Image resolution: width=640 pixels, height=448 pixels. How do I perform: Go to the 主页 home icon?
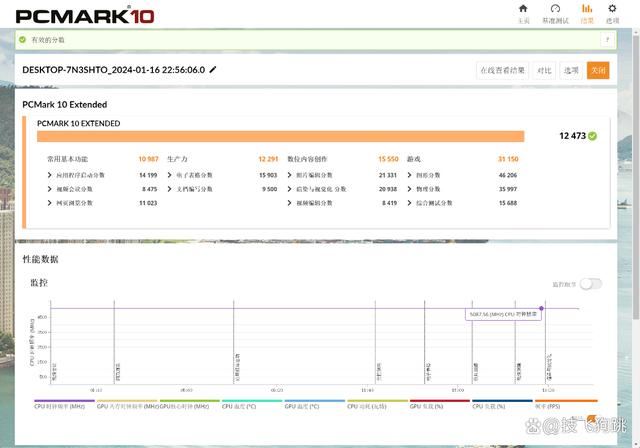[523, 9]
